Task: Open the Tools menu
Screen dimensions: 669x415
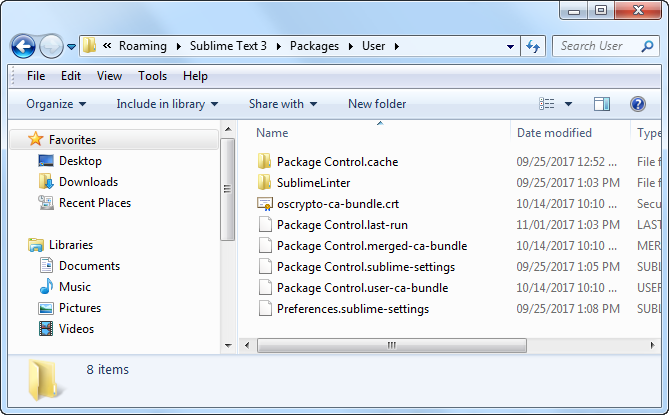Action: point(152,76)
